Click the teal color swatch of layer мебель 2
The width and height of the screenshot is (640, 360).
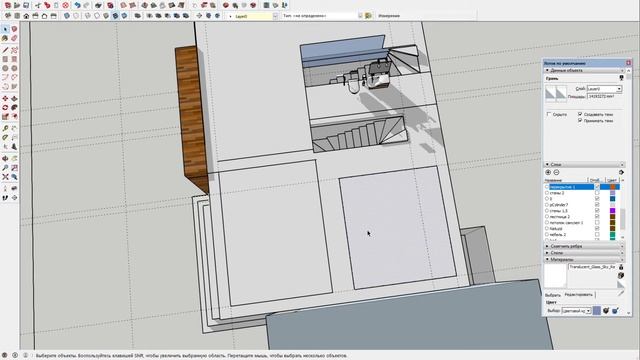tap(612, 235)
